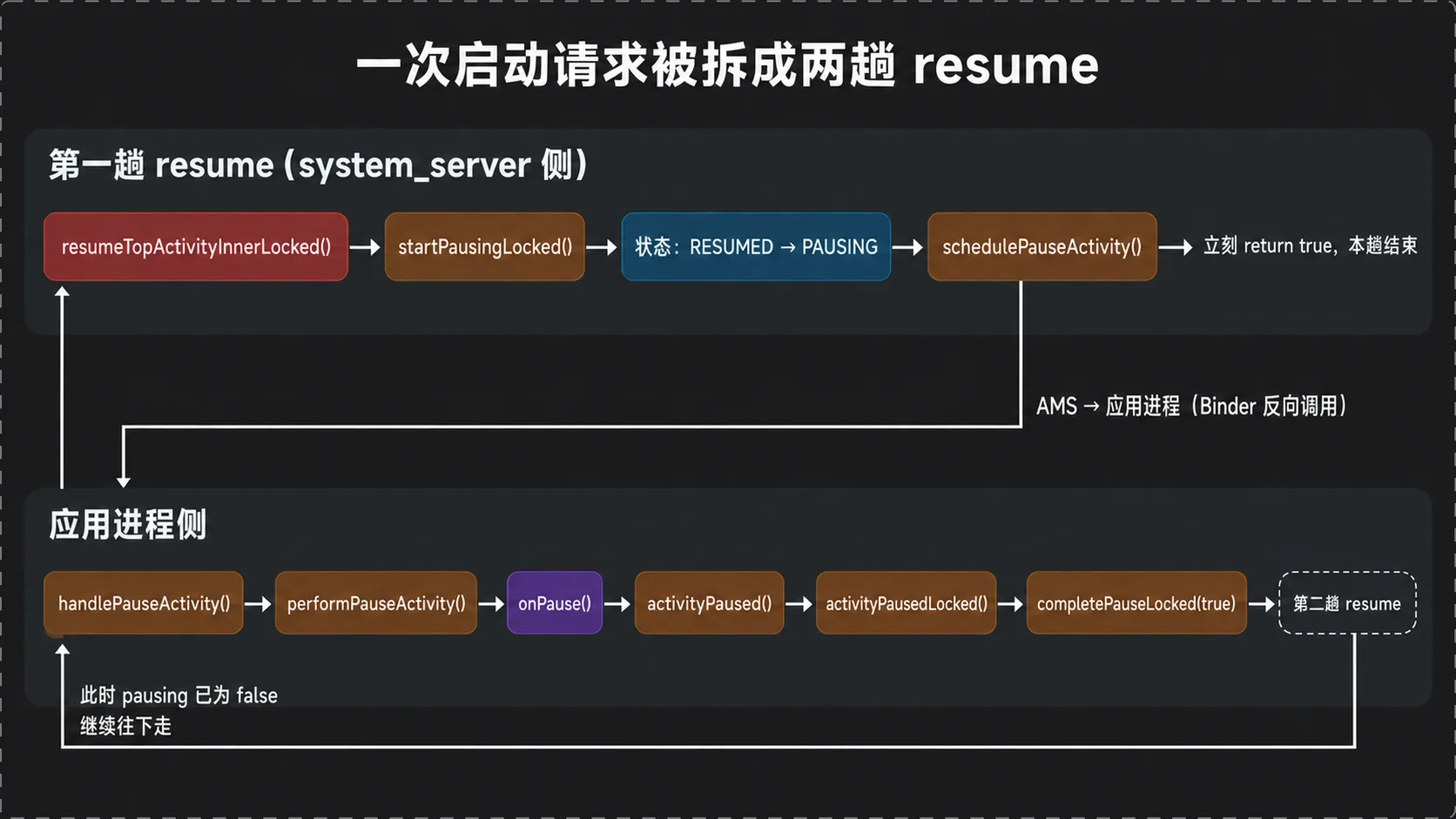Select the handlePauseActivity() node

pyautogui.click(x=144, y=603)
